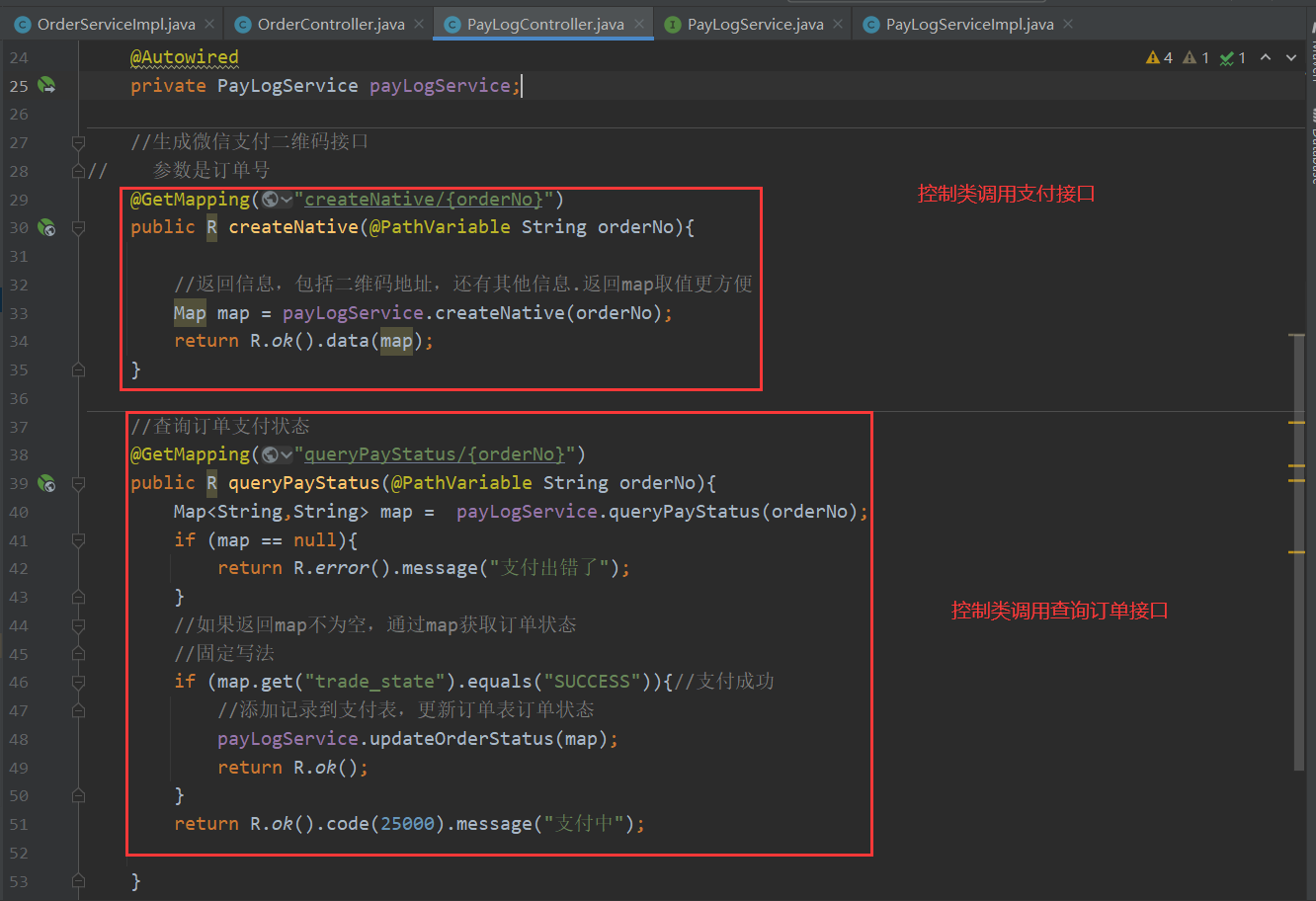
Task: Click updateOrderStatus on line 48
Action: pyautogui.click(x=461, y=739)
